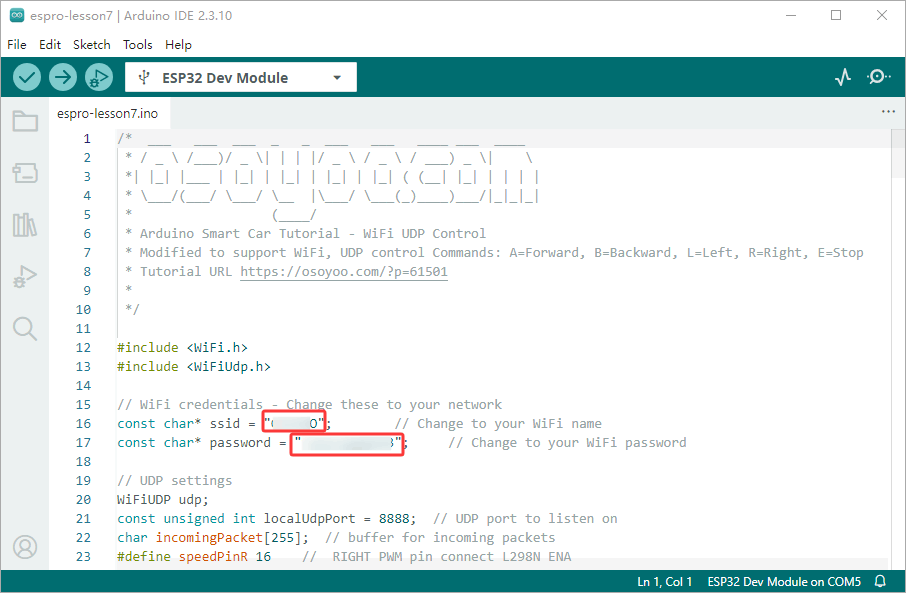Open the Debug sidebar panel

tap(25, 276)
